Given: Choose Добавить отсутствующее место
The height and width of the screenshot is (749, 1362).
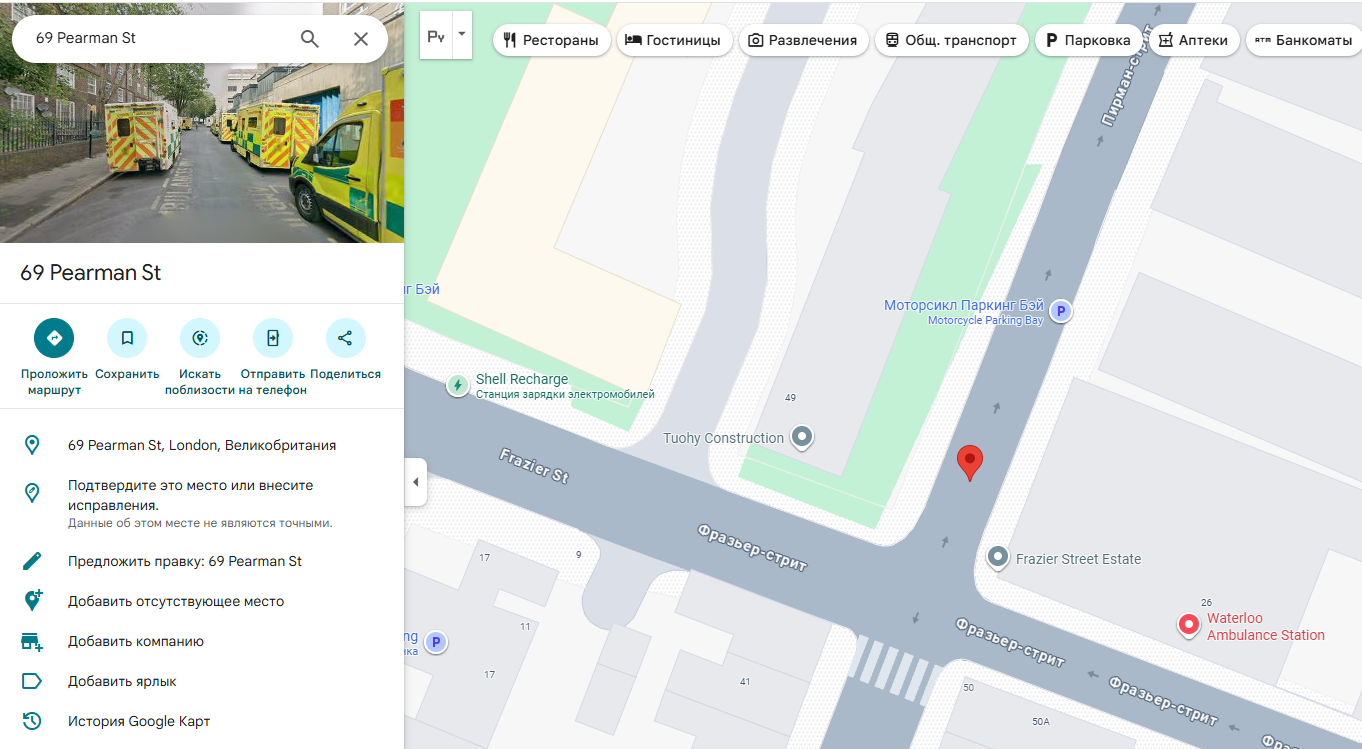Looking at the screenshot, I should pos(202,601).
